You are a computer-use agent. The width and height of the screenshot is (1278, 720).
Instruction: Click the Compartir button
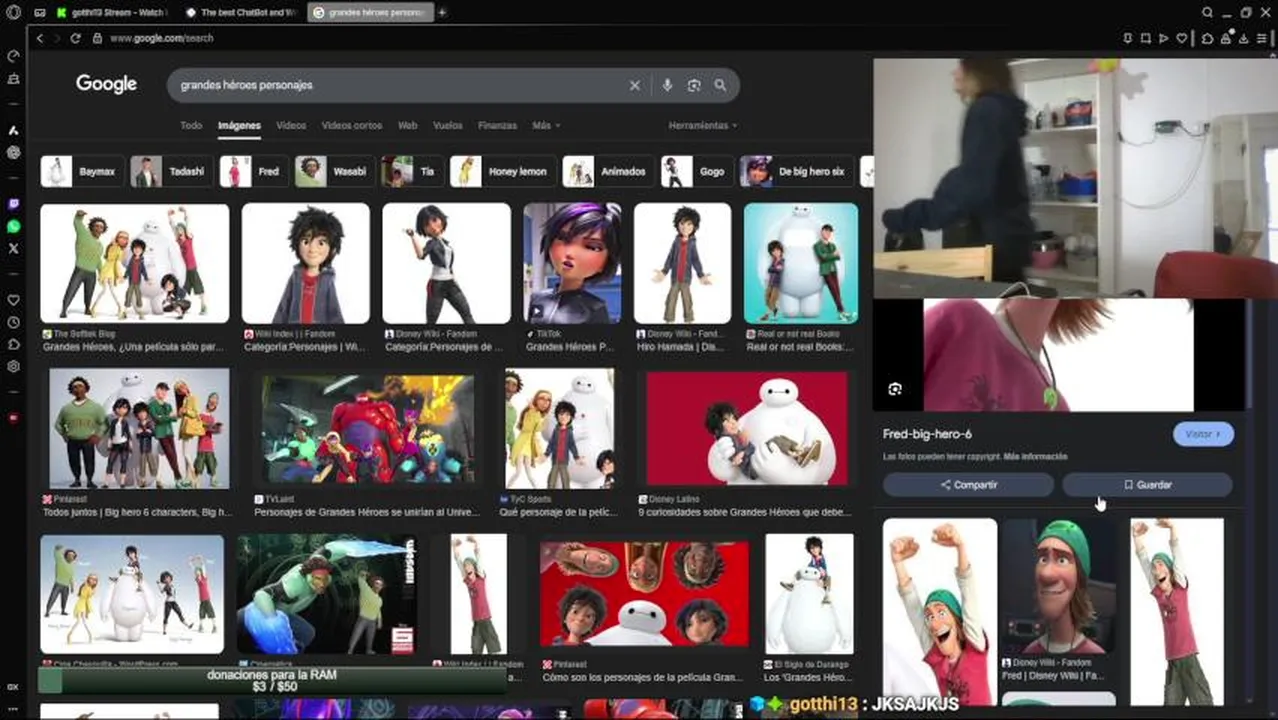968,485
